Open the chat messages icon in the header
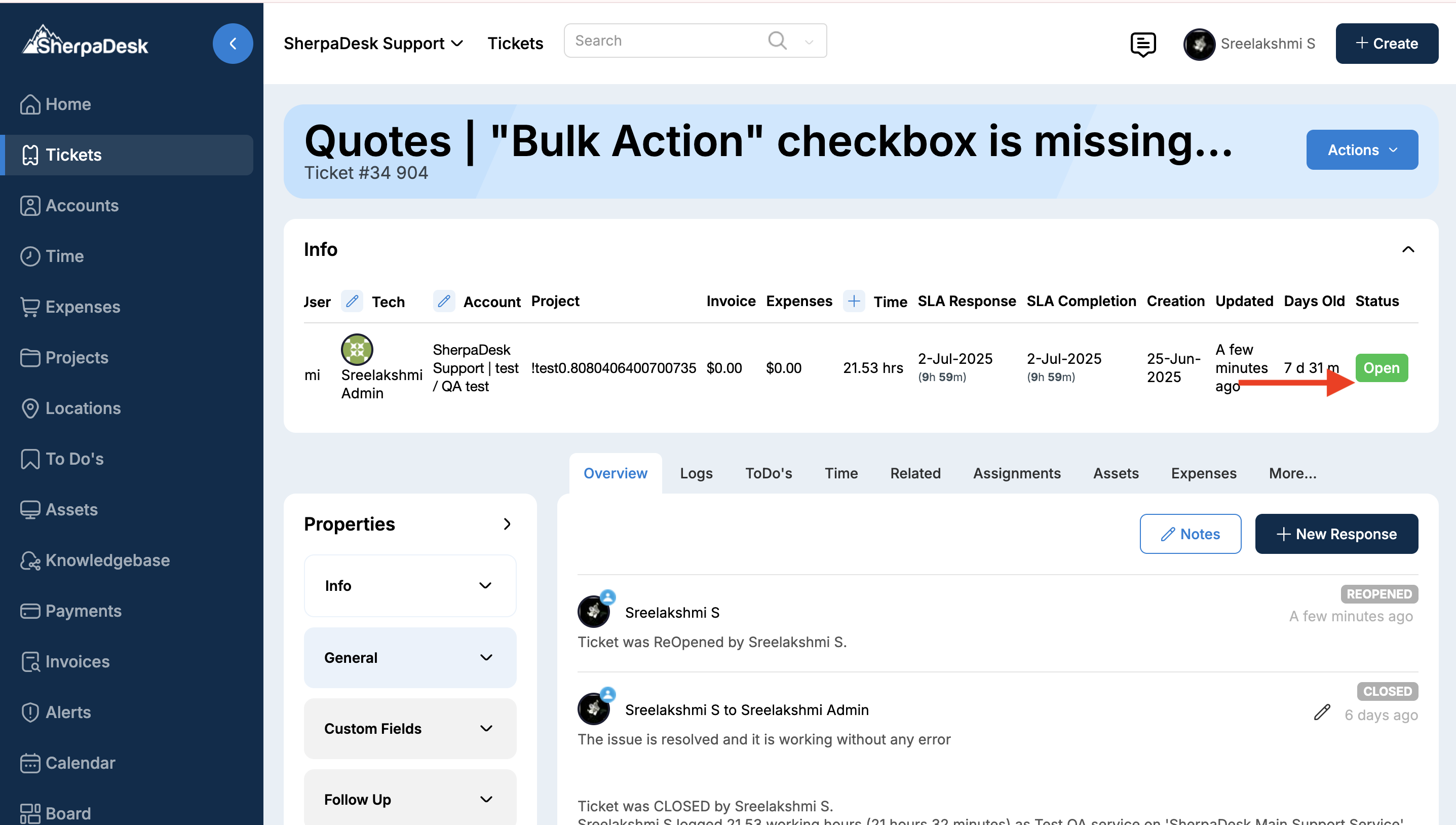The height and width of the screenshot is (825, 1456). click(1142, 44)
